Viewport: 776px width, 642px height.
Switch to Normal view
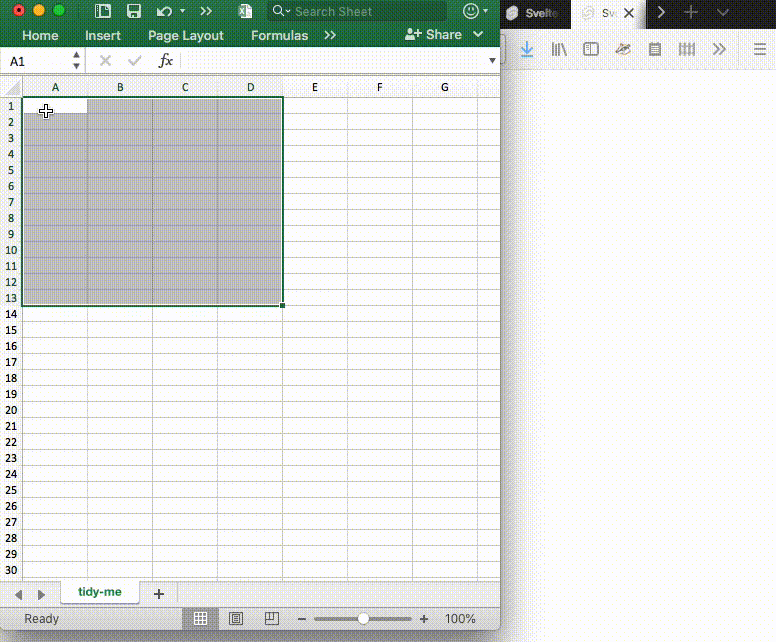(x=200, y=619)
